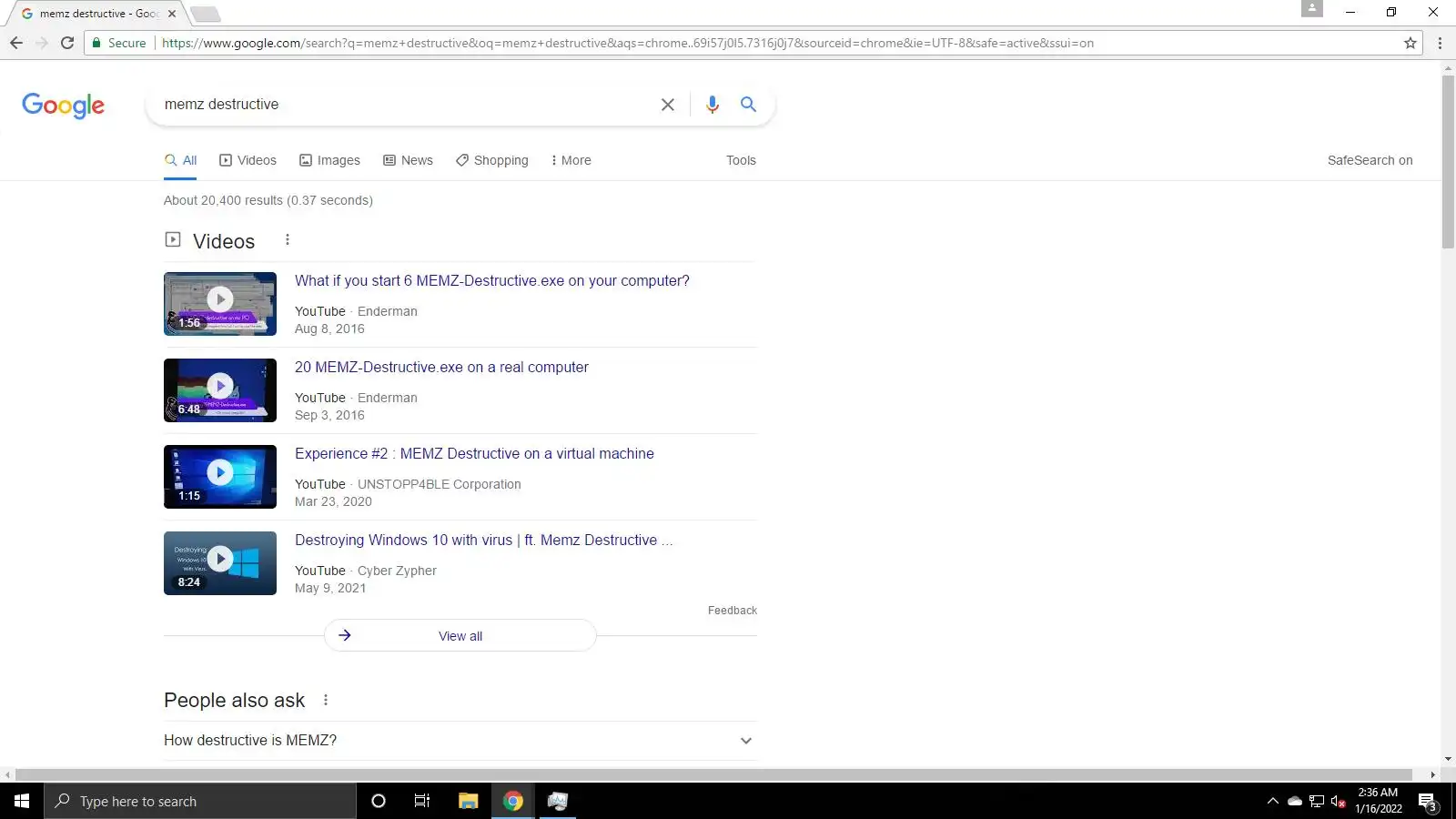This screenshot has height=819, width=1456.
Task: Expand the 'How destructive is MEMZ?' question
Action: tap(460, 741)
